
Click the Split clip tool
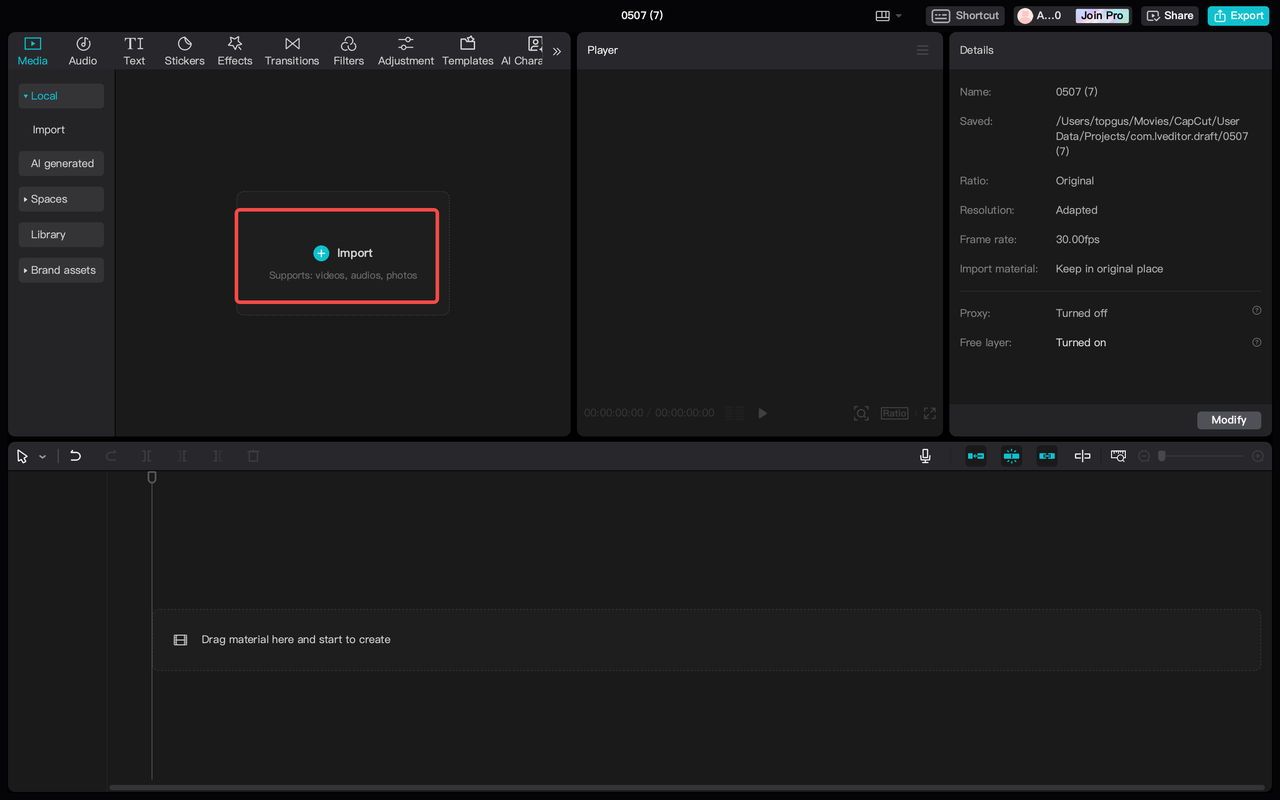(x=147, y=456)
